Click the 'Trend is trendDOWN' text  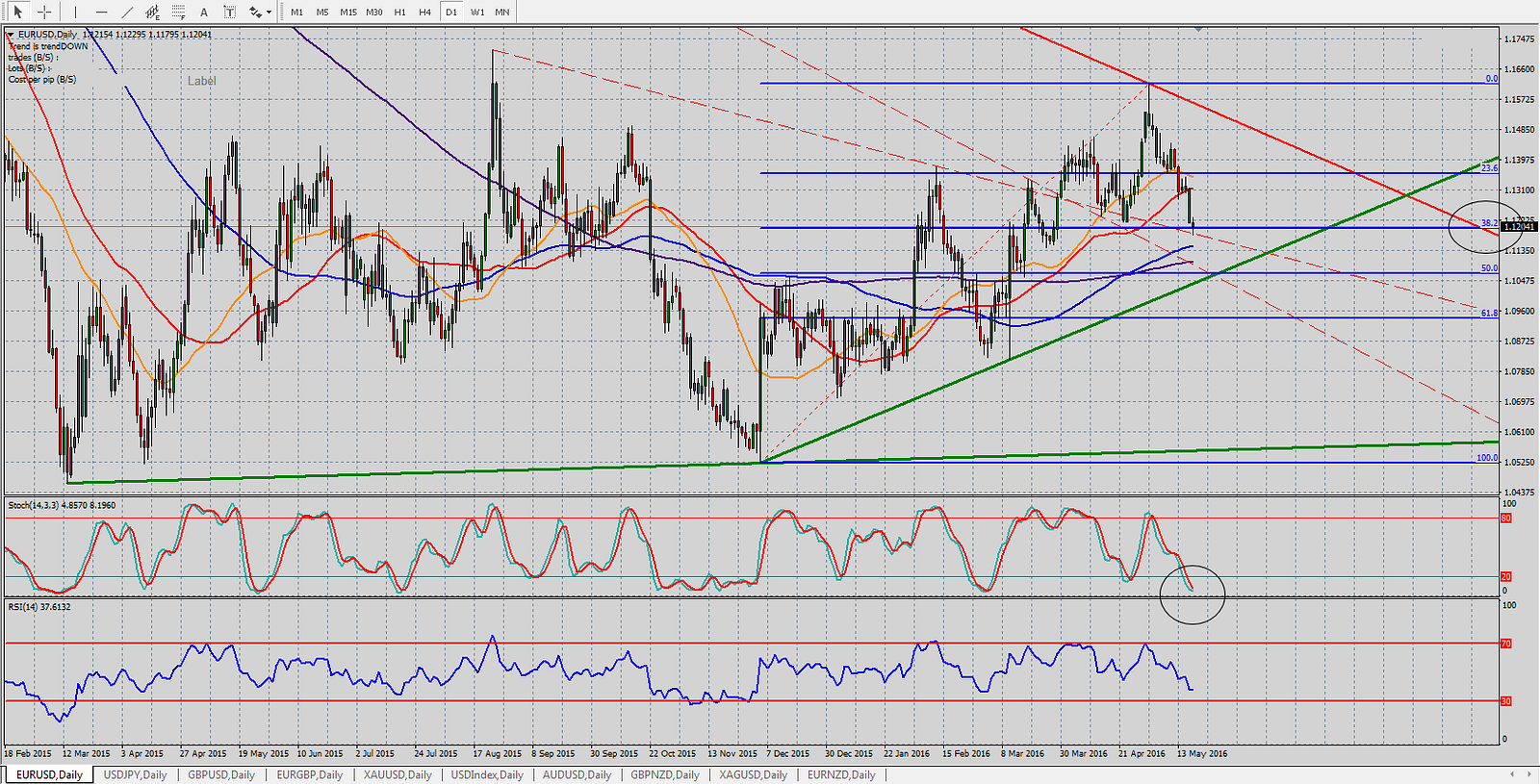48,46
